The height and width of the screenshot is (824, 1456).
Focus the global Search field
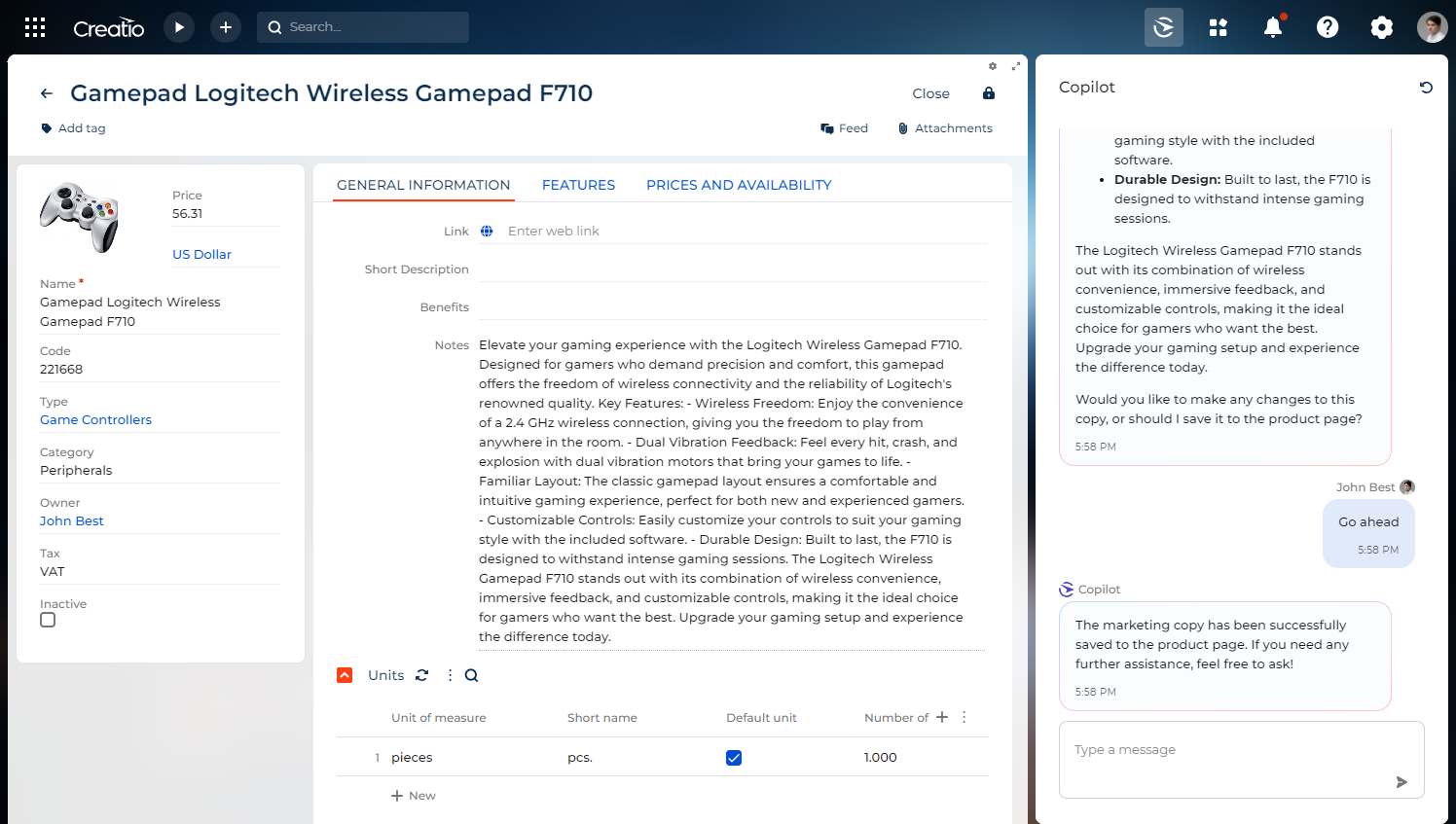(x=363, y=27)
